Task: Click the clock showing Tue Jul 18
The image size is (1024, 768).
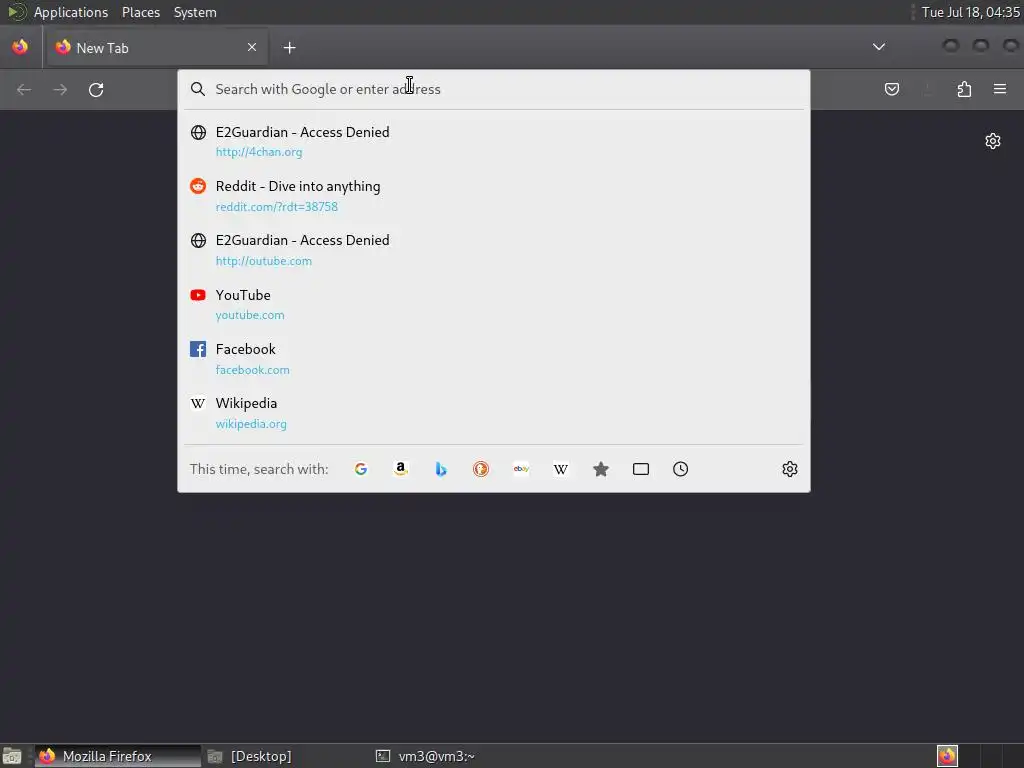Action: pyautogui.click(x=970, y=12)
